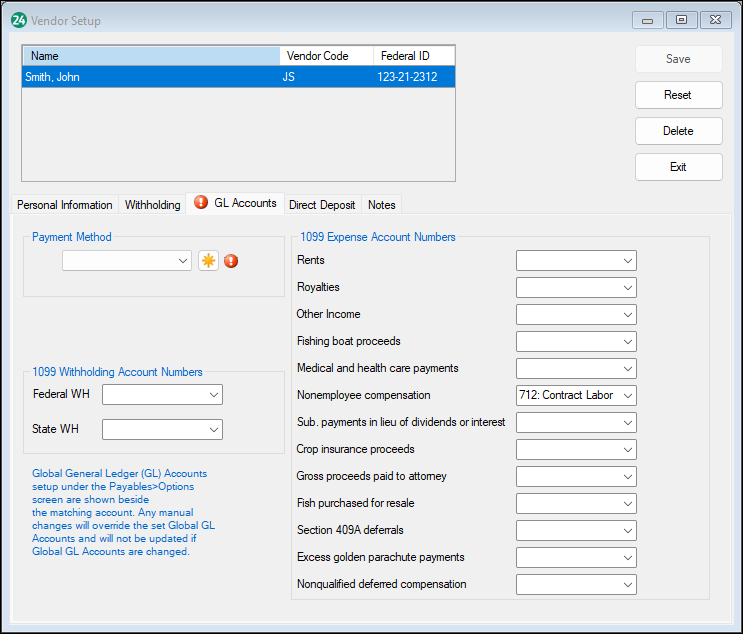Open the Withholding tab
743x634 pixels.
coord(152,205)
